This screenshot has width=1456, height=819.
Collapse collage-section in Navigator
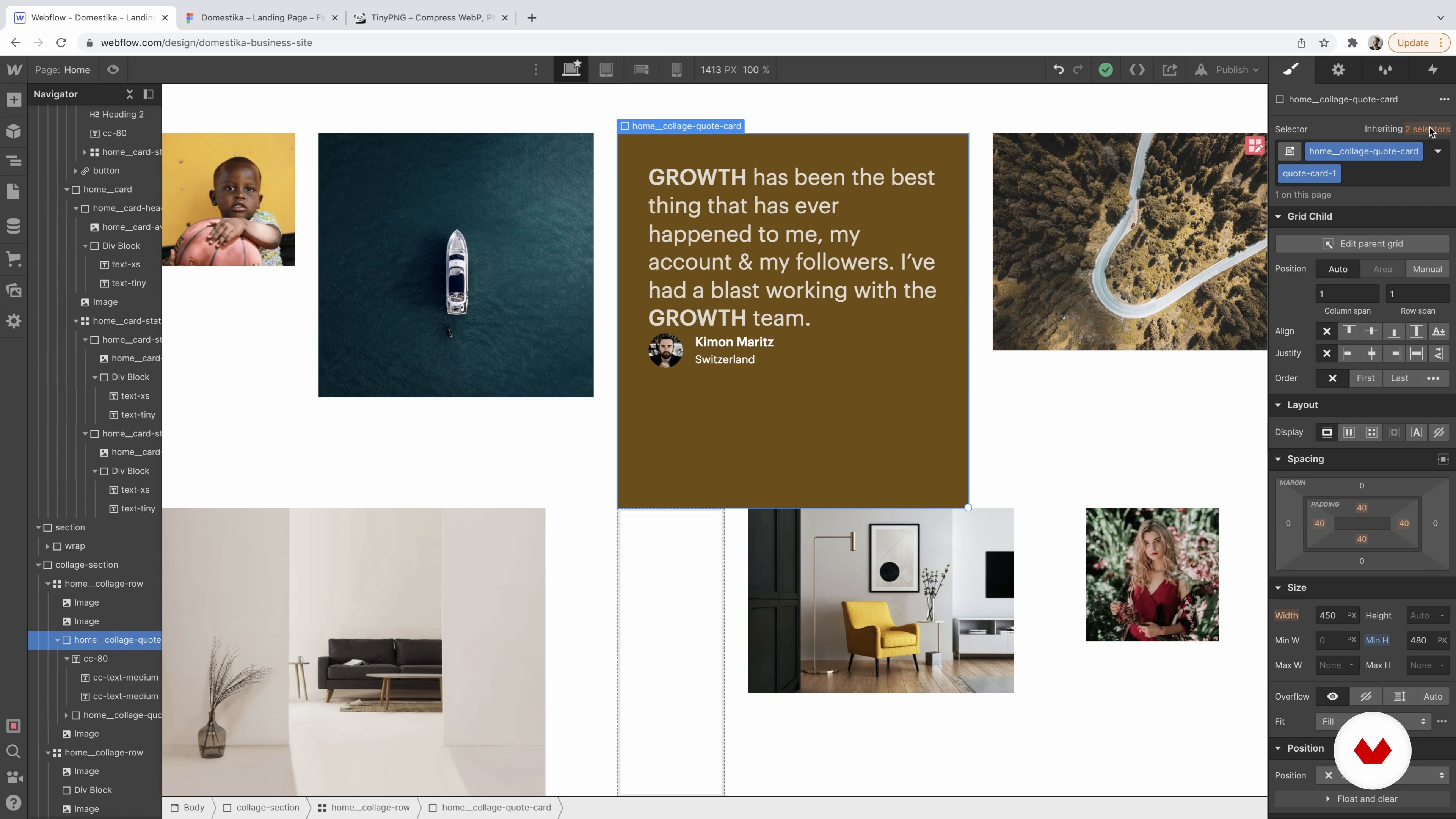click(38, 565)
